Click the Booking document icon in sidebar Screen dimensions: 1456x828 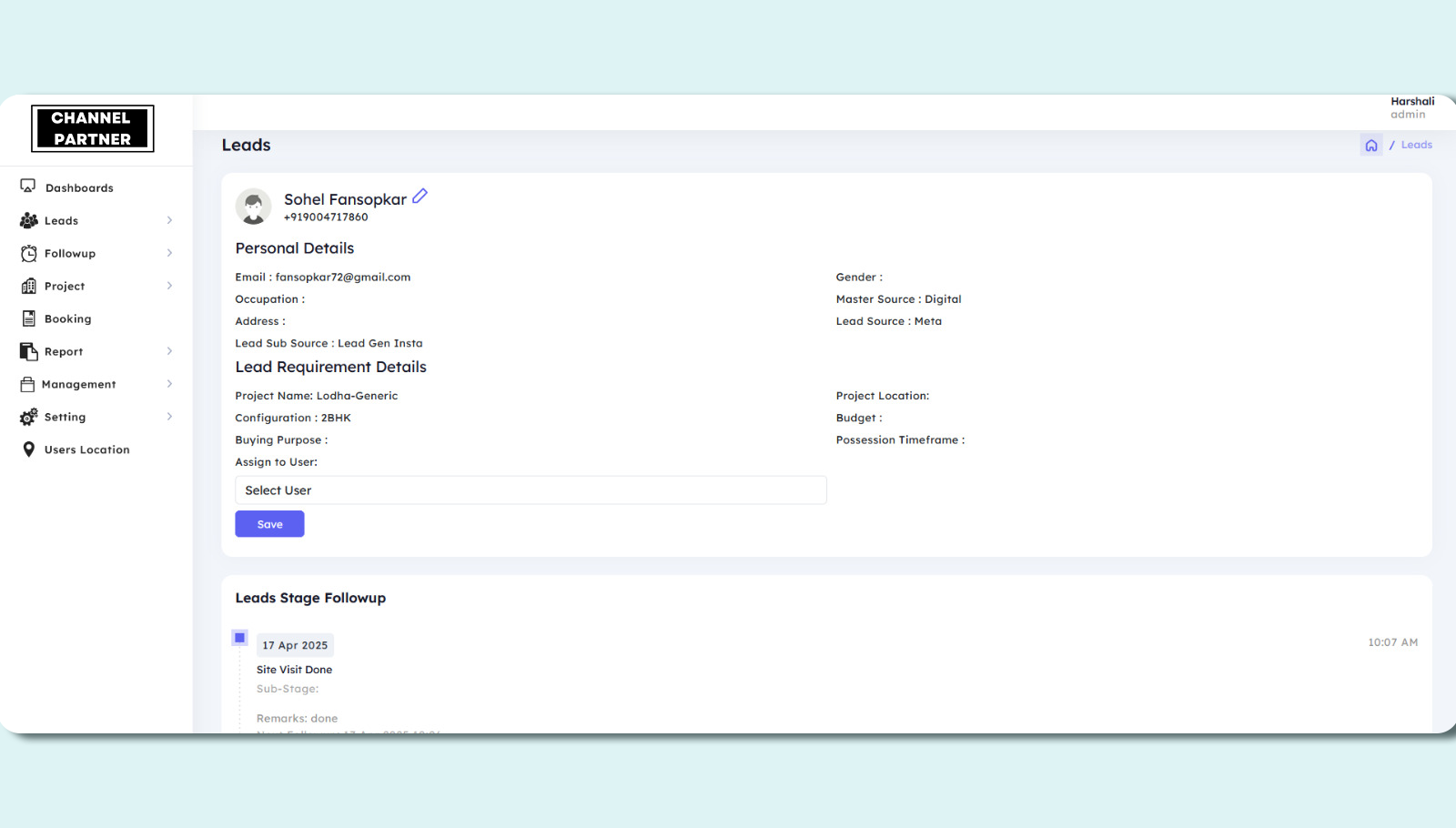(29, 319)
